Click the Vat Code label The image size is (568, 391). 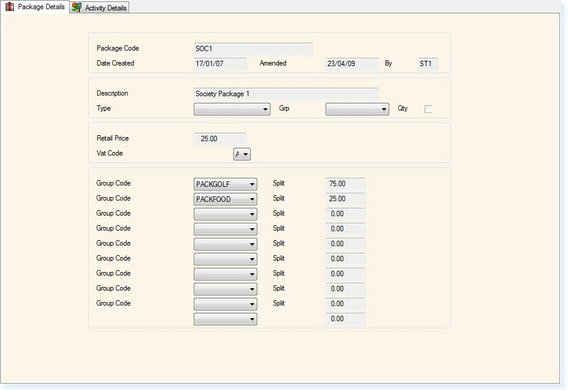pos(109,153)
